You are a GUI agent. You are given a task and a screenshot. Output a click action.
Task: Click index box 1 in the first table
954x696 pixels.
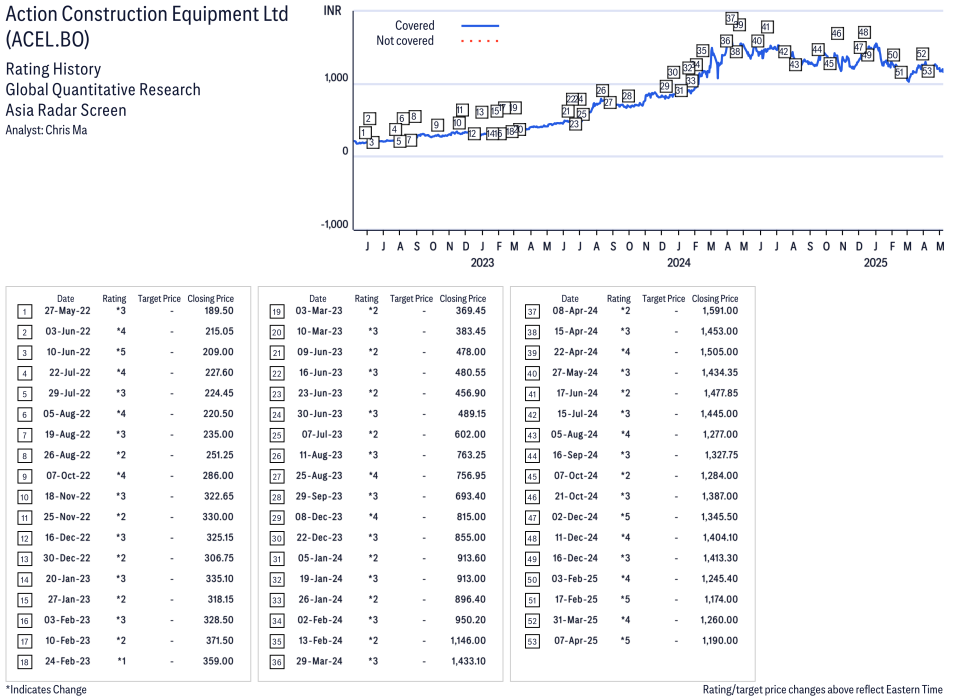click(x=24, y=312)
